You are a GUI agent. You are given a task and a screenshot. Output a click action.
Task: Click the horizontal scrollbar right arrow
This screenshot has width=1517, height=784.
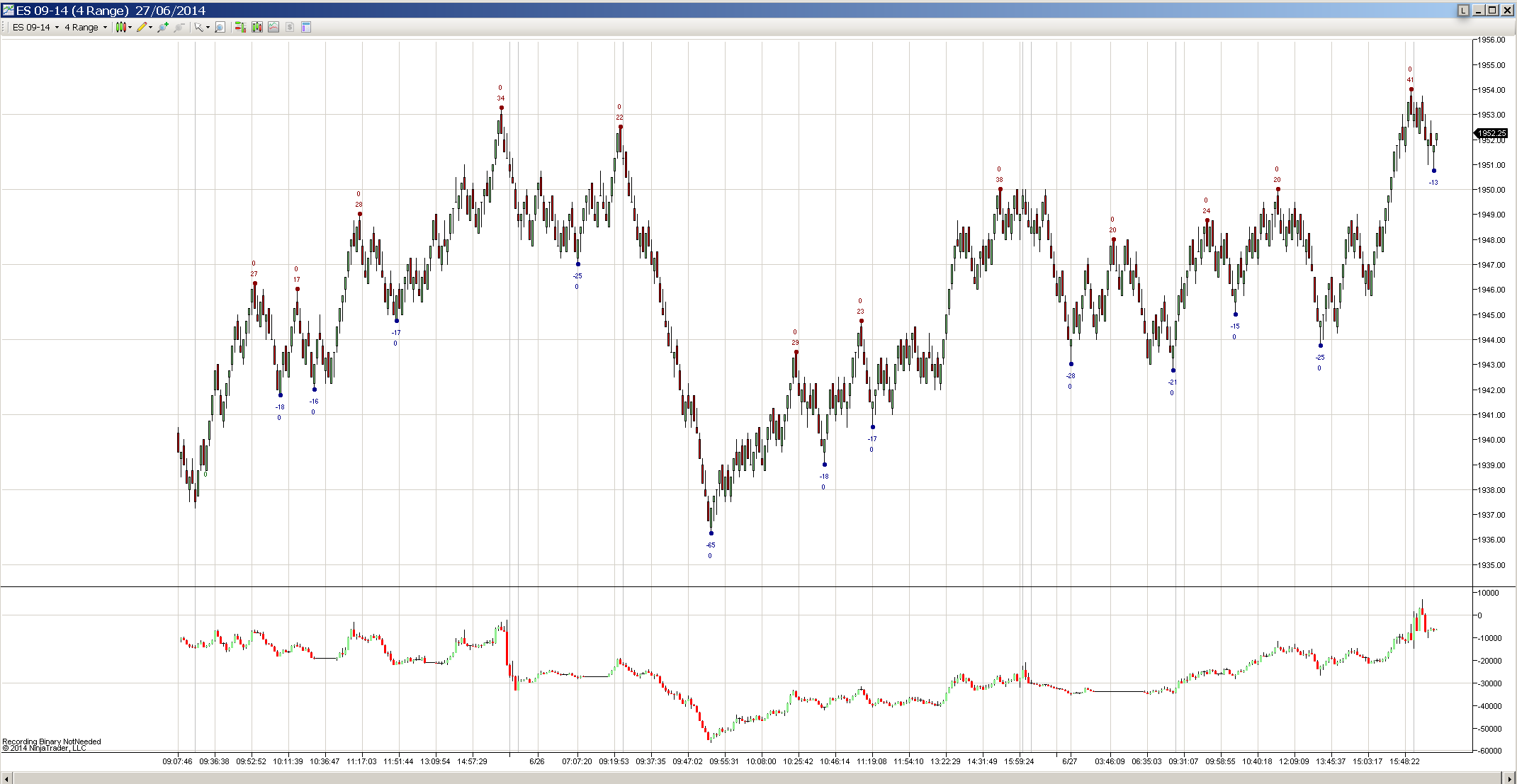tap(1510, 778)
